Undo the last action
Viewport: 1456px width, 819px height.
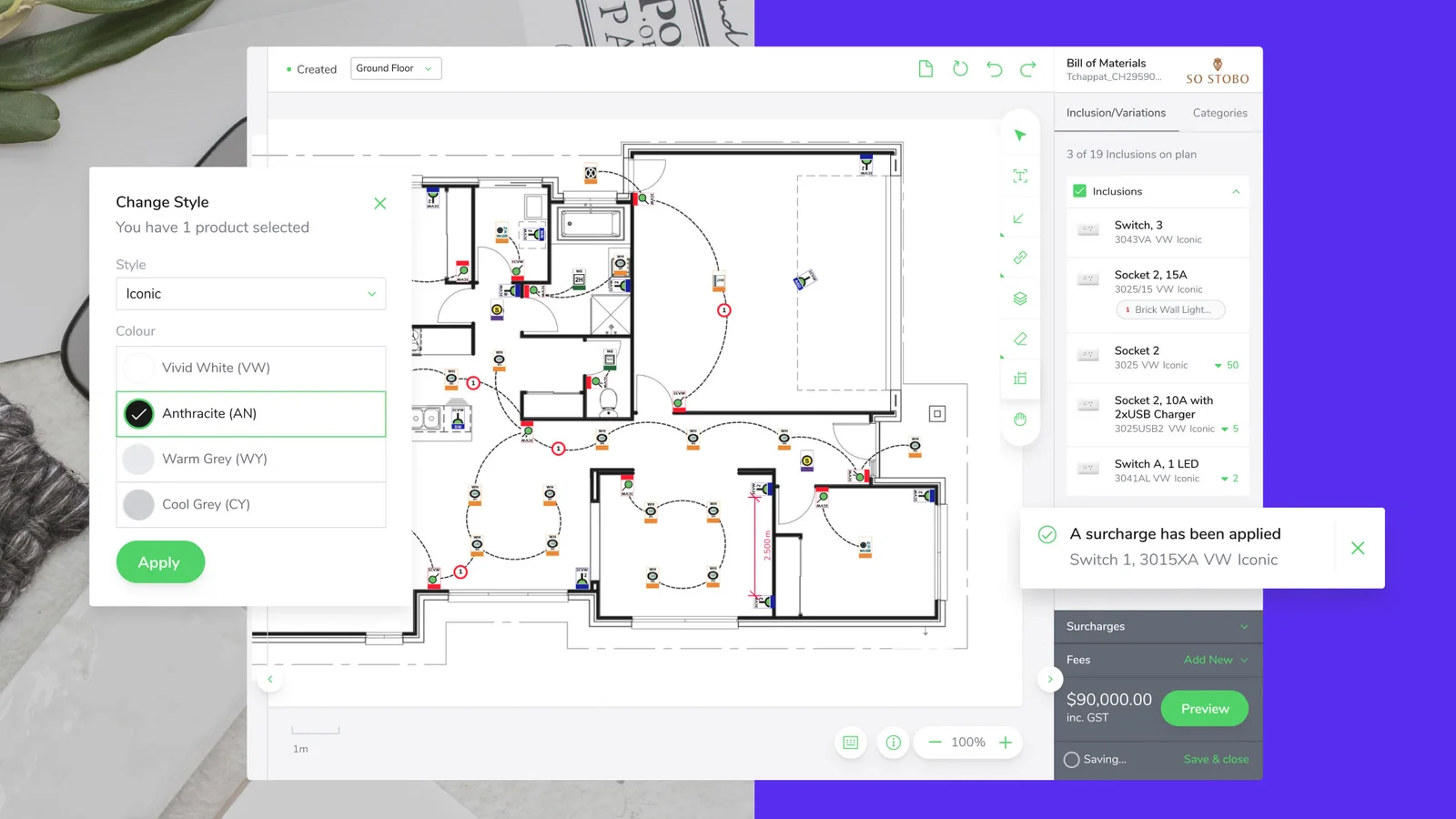point(994,68)
